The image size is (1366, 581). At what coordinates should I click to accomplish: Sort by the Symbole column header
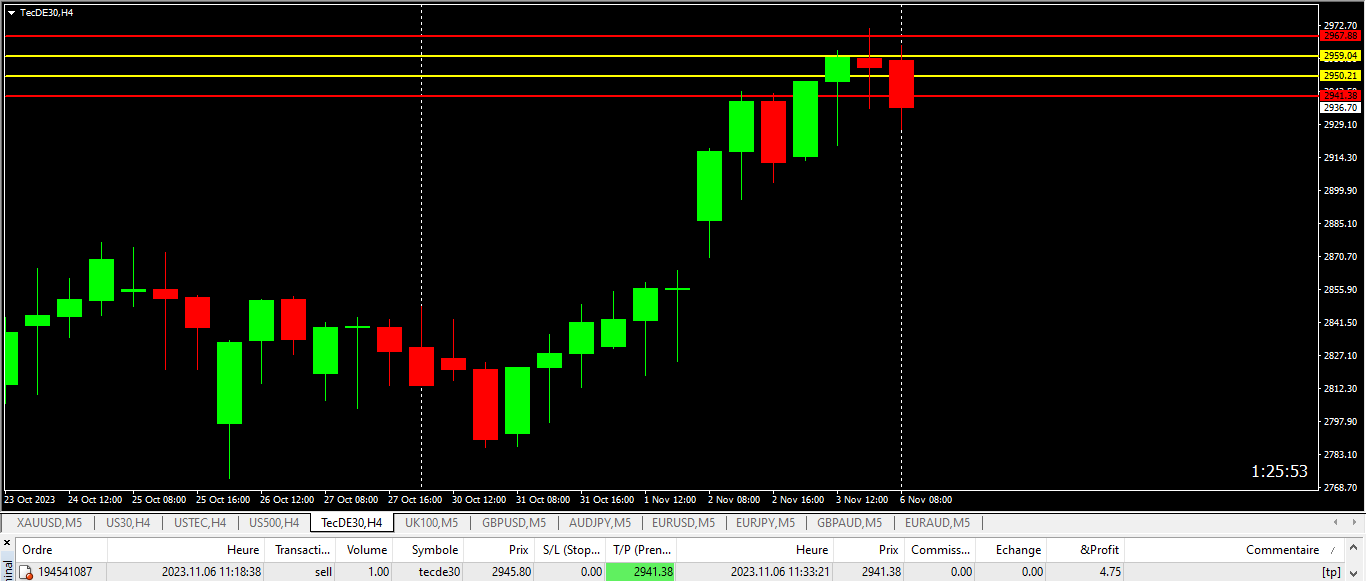(429, 549)
